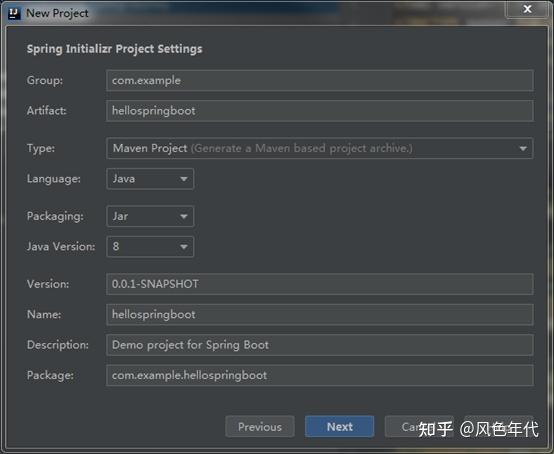Viewport: 554px width, 454px height.
Task: Go back with the Previous button
Action: coord(260,427)
